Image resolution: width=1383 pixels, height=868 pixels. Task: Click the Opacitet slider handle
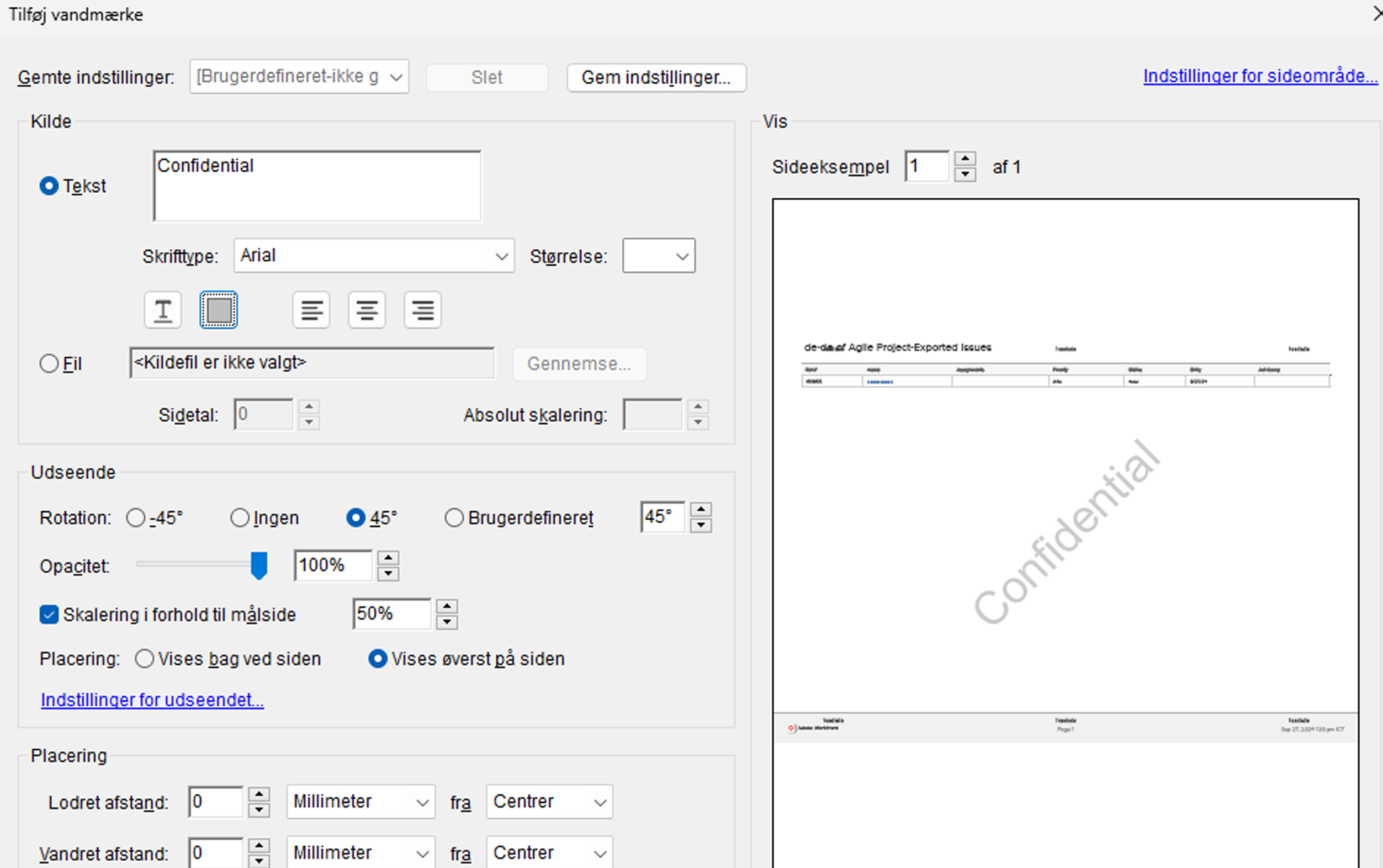point(259,566)
